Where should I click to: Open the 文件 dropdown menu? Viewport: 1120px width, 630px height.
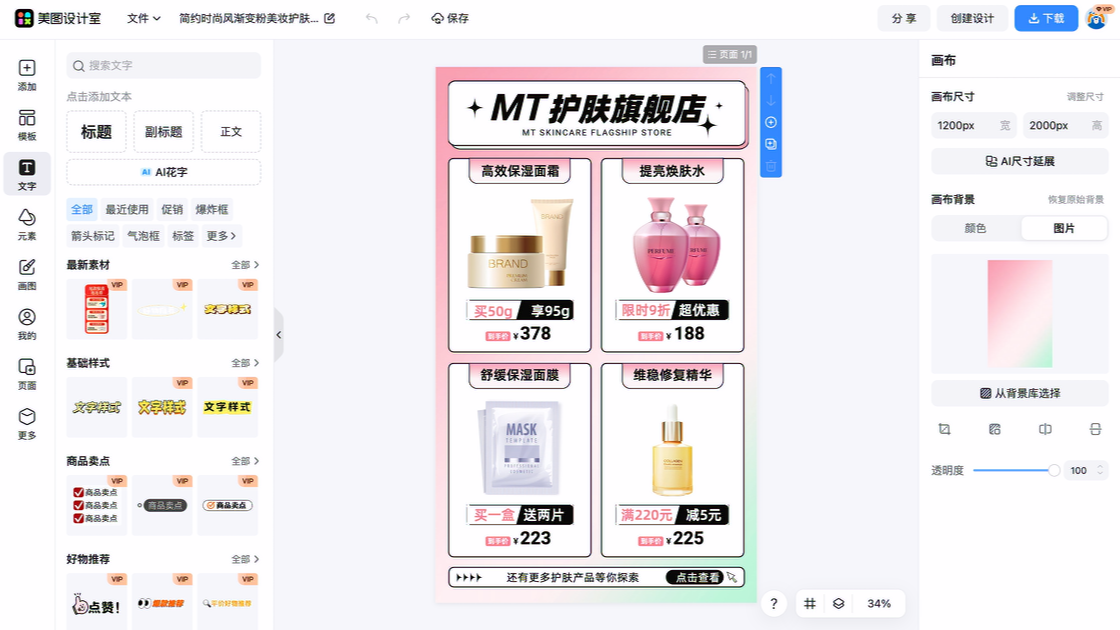(144, 18)
